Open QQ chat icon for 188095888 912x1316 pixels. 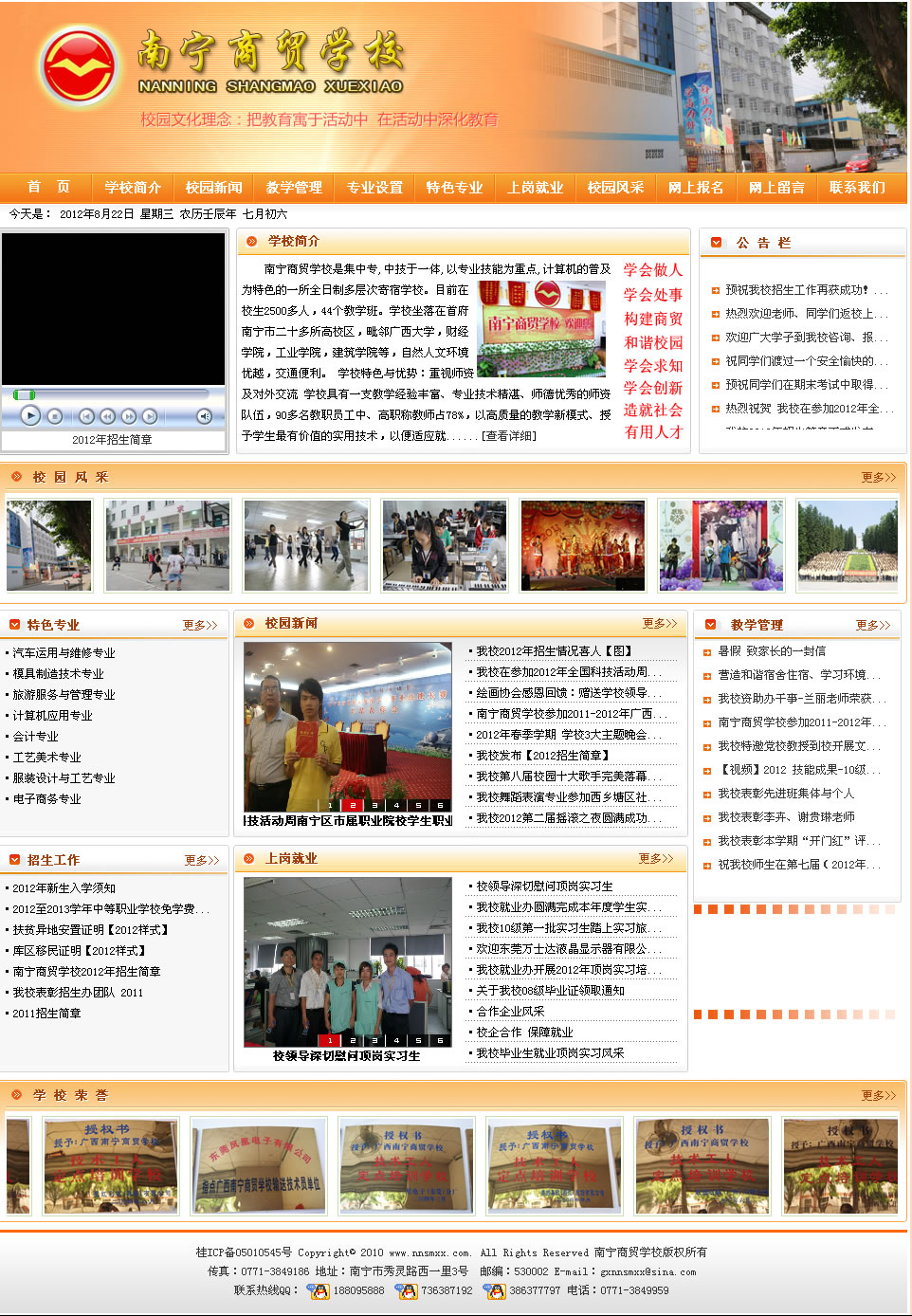(x=319, y=1290)
